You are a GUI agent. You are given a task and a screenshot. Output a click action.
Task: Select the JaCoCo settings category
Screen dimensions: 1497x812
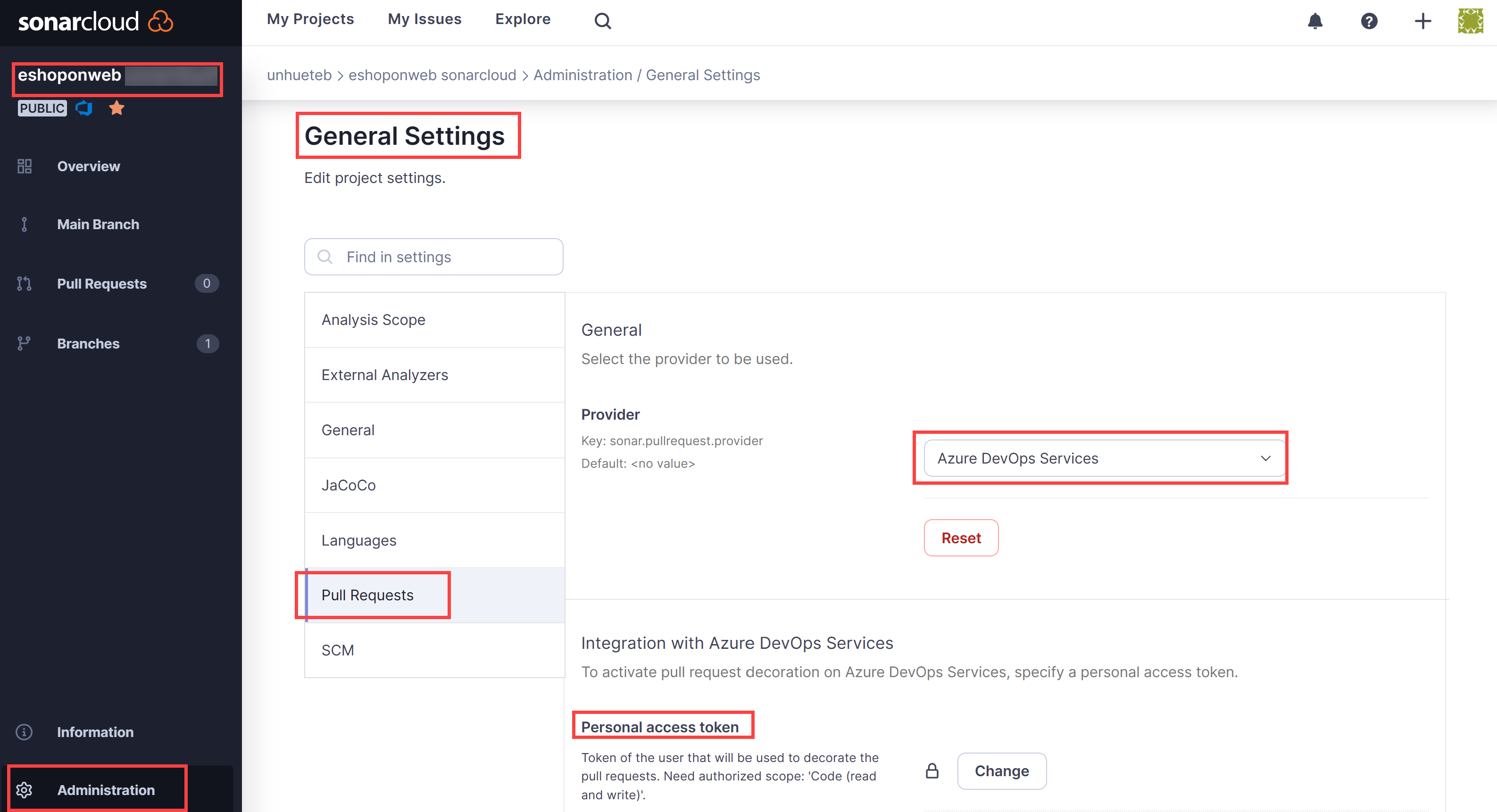pyautogui.click(x=435, y=485)
